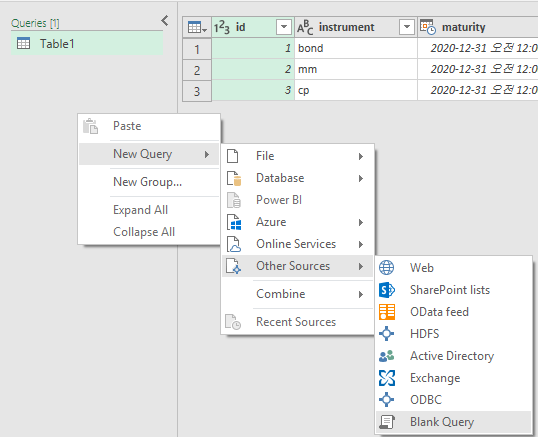Collapse the Queries pane with the chevron
This screenshot has height=437, width=538.
pos(165,21)
